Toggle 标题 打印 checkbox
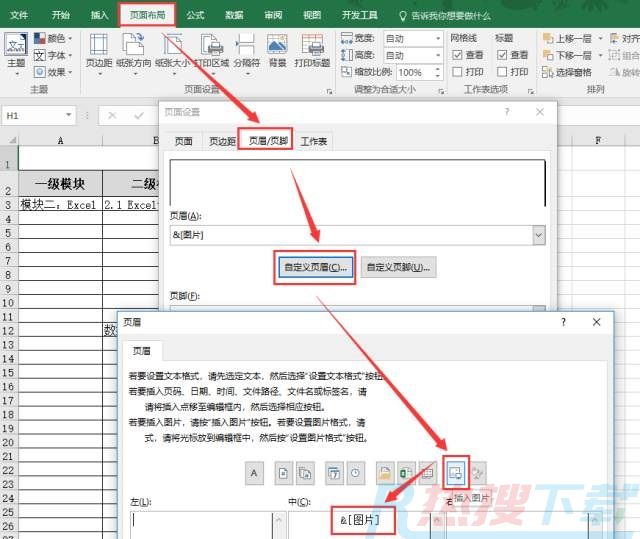The image size is (640, 539). tap(502, 72)
